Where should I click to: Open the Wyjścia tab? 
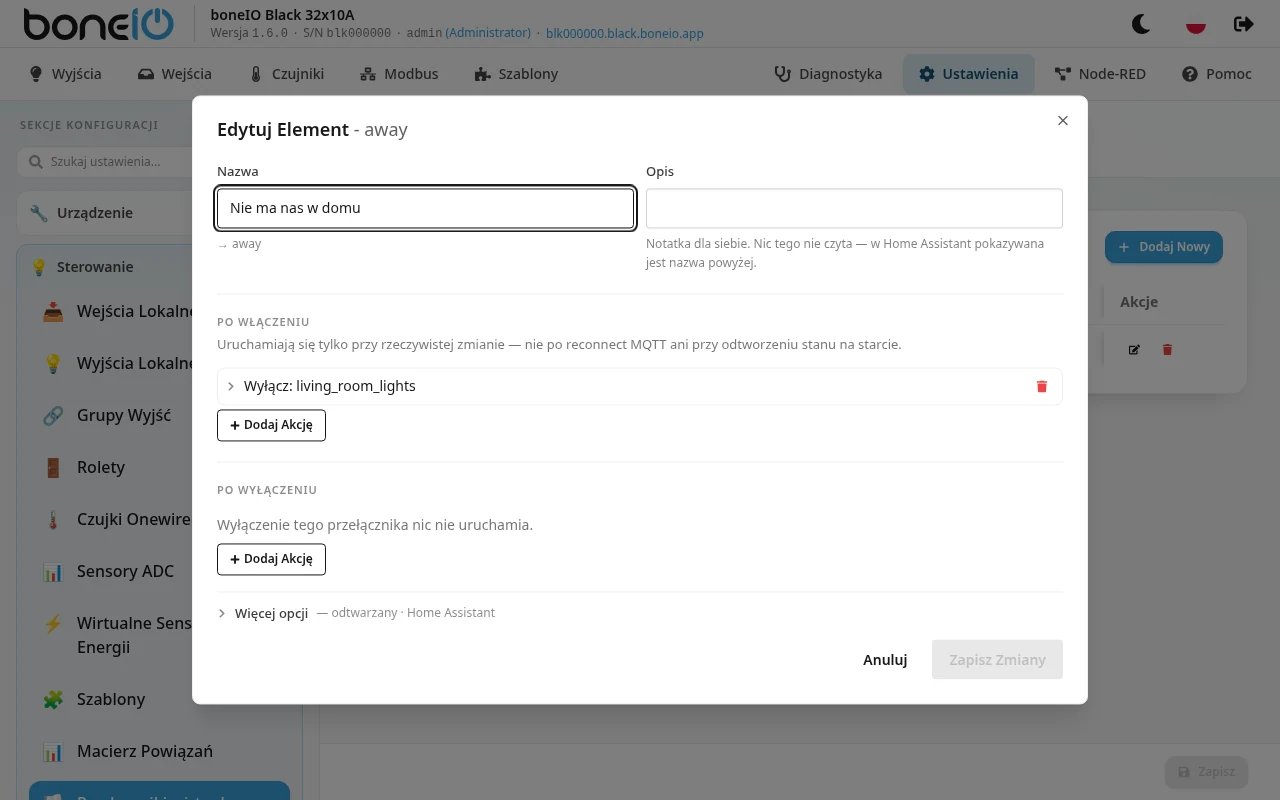coord(66,74)
